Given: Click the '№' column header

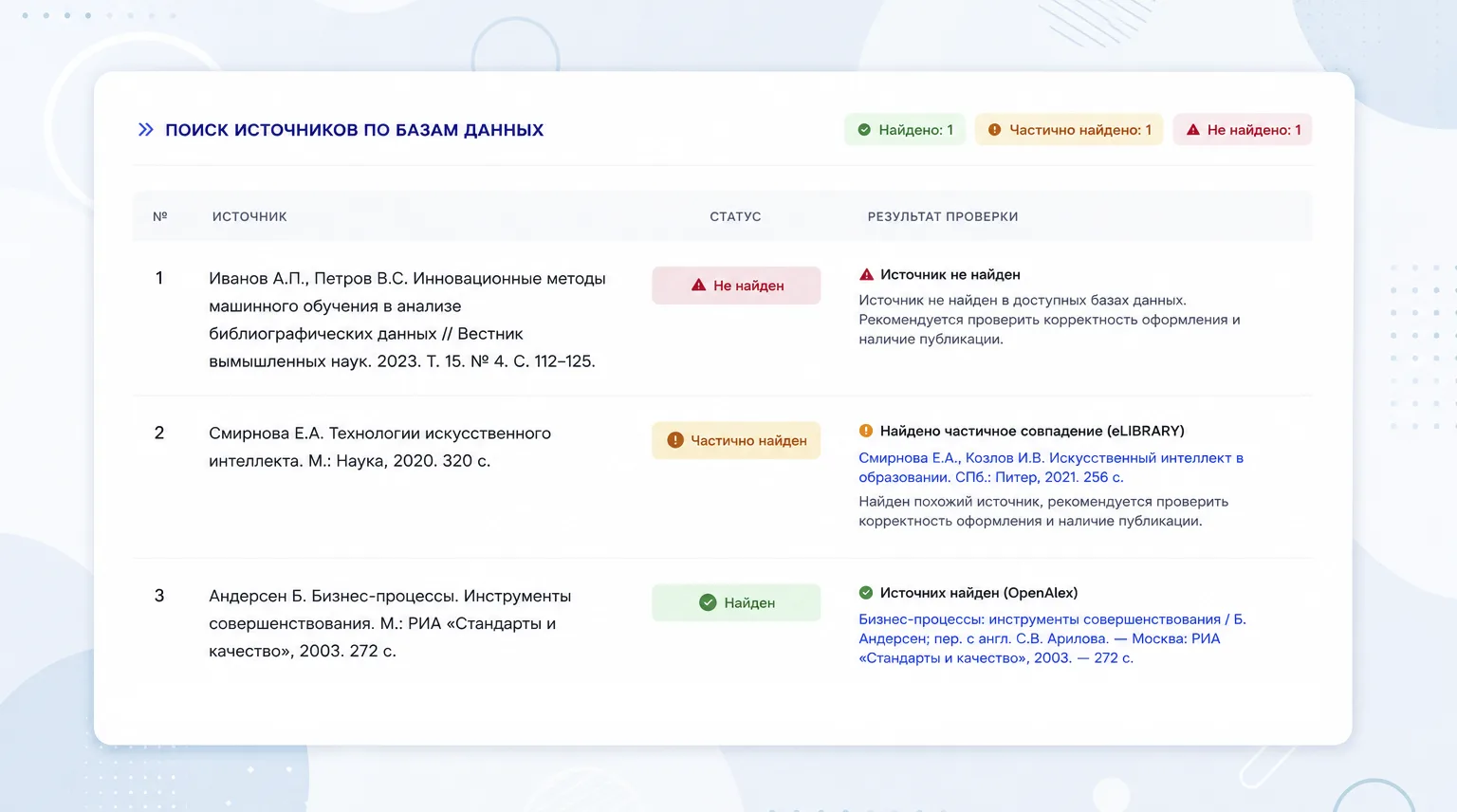Looking at the screenshot, I should click(160, 216).
